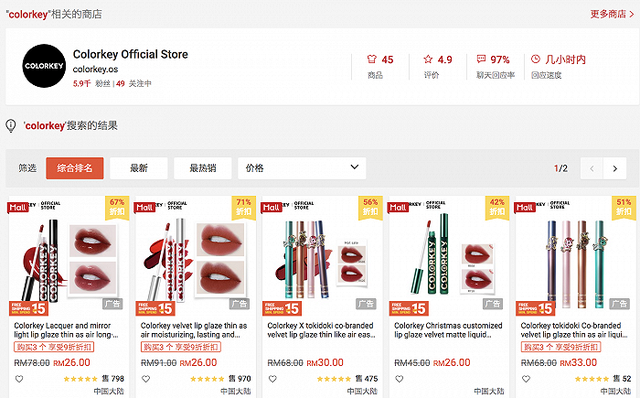
Task: Favorite the Colorkey Christmas customized lip glaze
Action: 399,379
